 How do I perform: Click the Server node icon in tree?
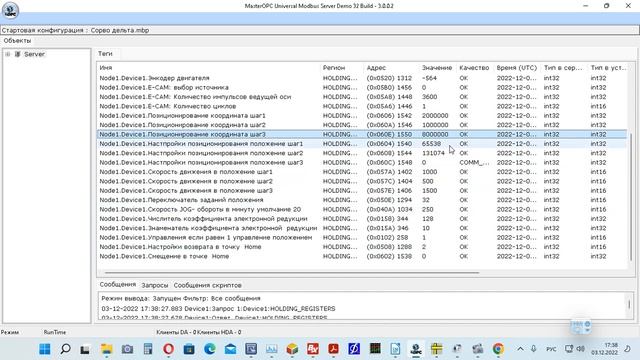pos(18,54)
